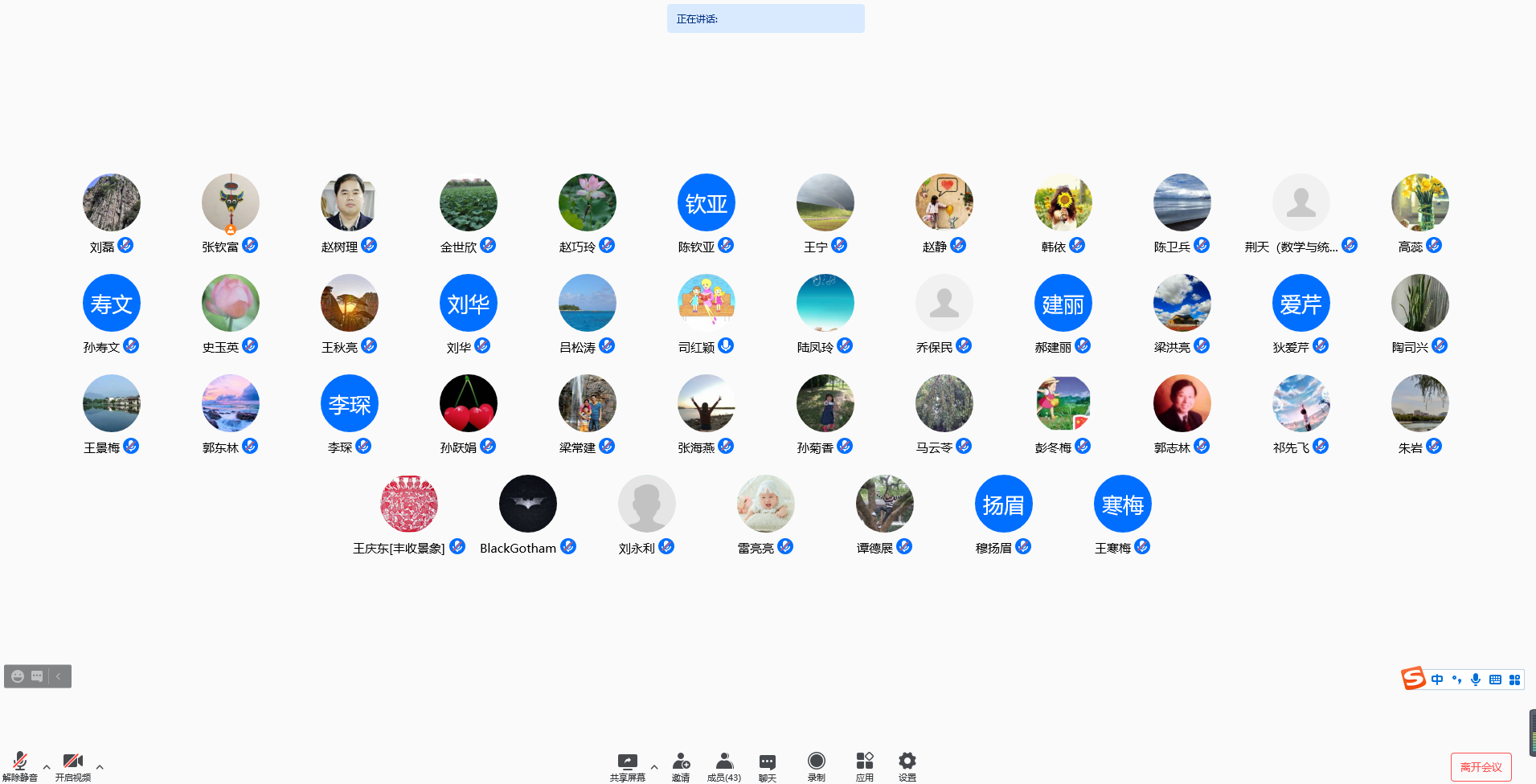
Task: Click the emoji reaction smiley icon
Action: 18,676
